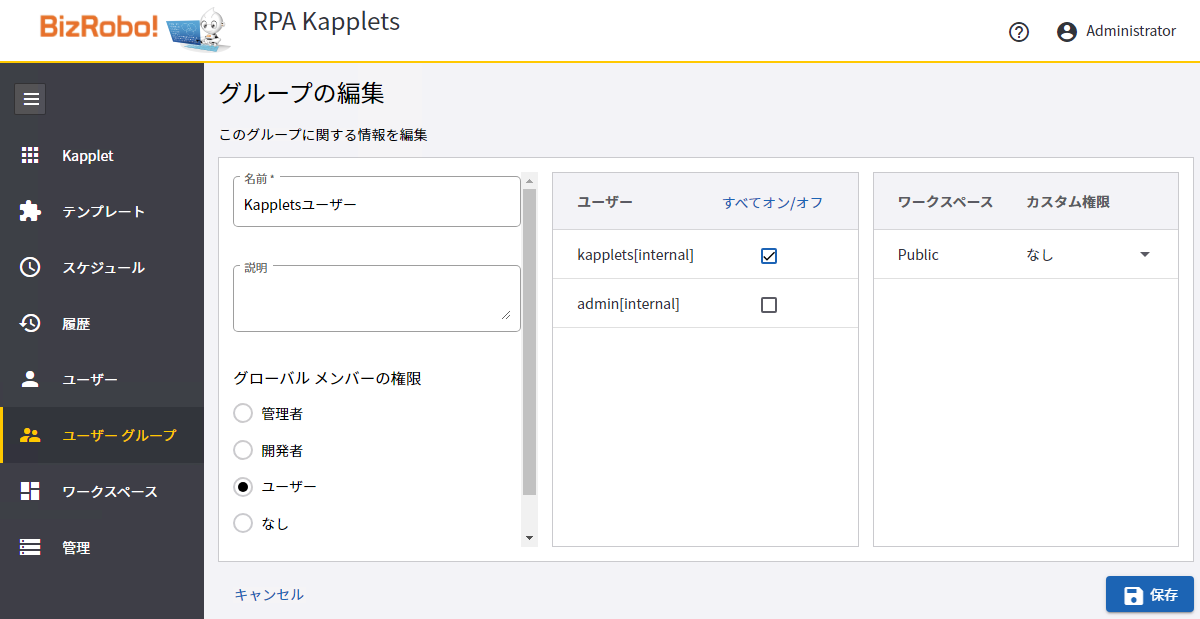Open the 管理 menu item
This screenshot has width=1200, height=619.
(x=102, y=548)
